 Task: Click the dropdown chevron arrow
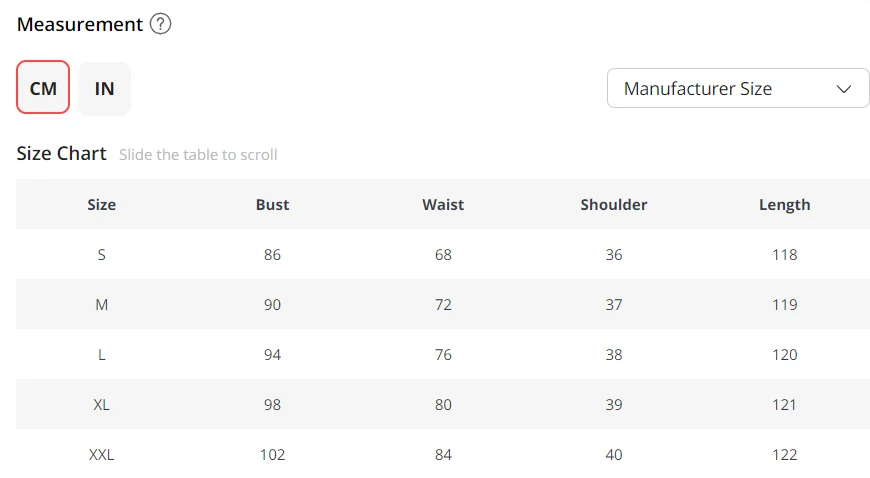(x=843, y=88)
